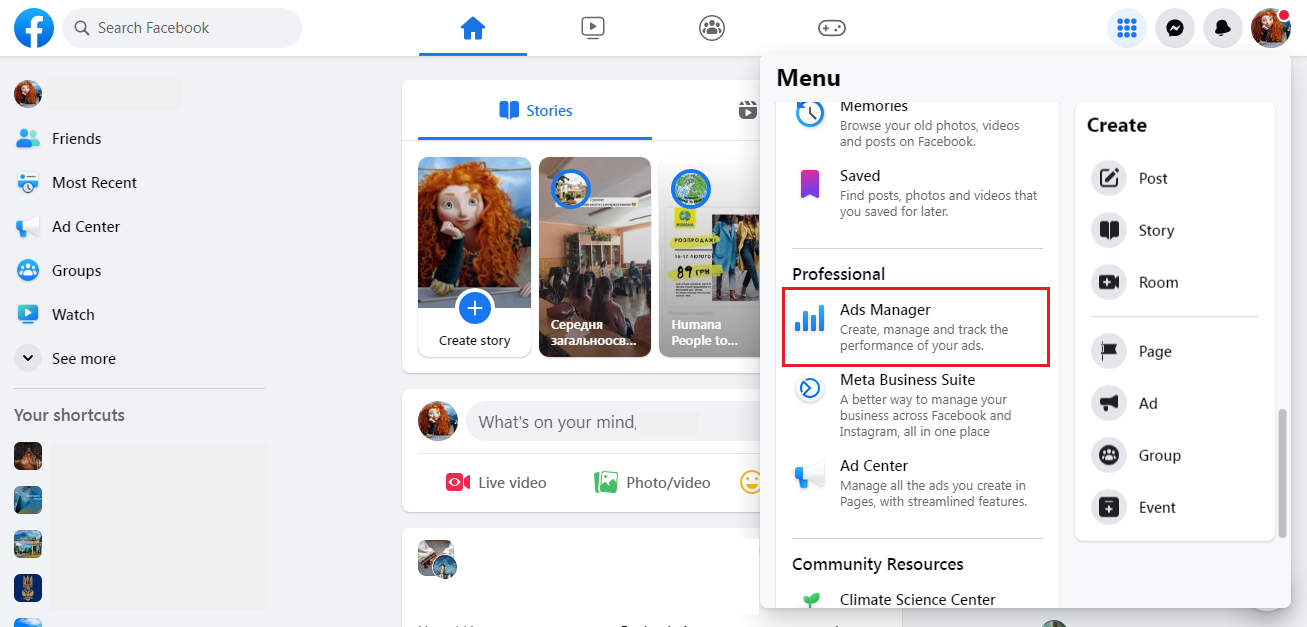Viewport: 1307px width, 627px height.
Task: Click the 'Professional' section heading
Action: coord(839,274)
